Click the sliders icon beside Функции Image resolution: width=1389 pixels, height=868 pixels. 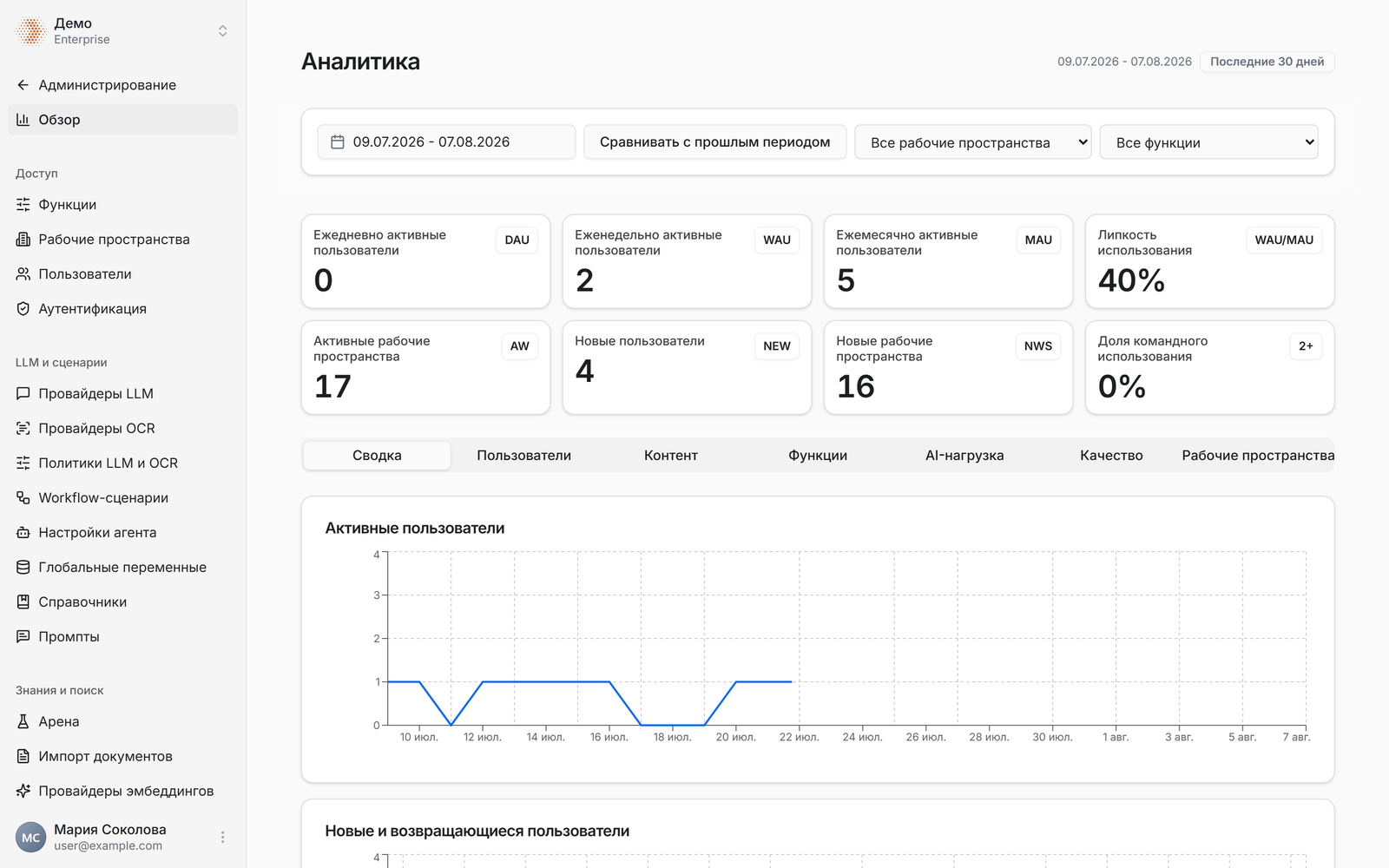click(23, 205)
